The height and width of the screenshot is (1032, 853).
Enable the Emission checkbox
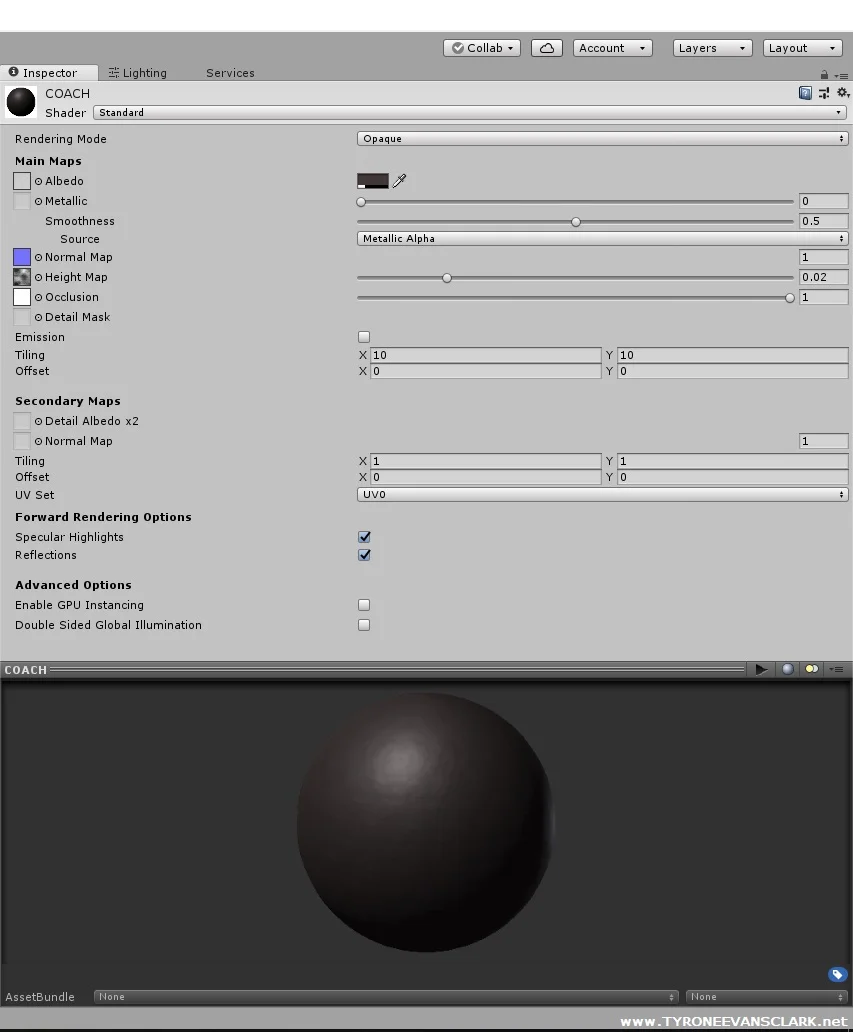(363, 337)
